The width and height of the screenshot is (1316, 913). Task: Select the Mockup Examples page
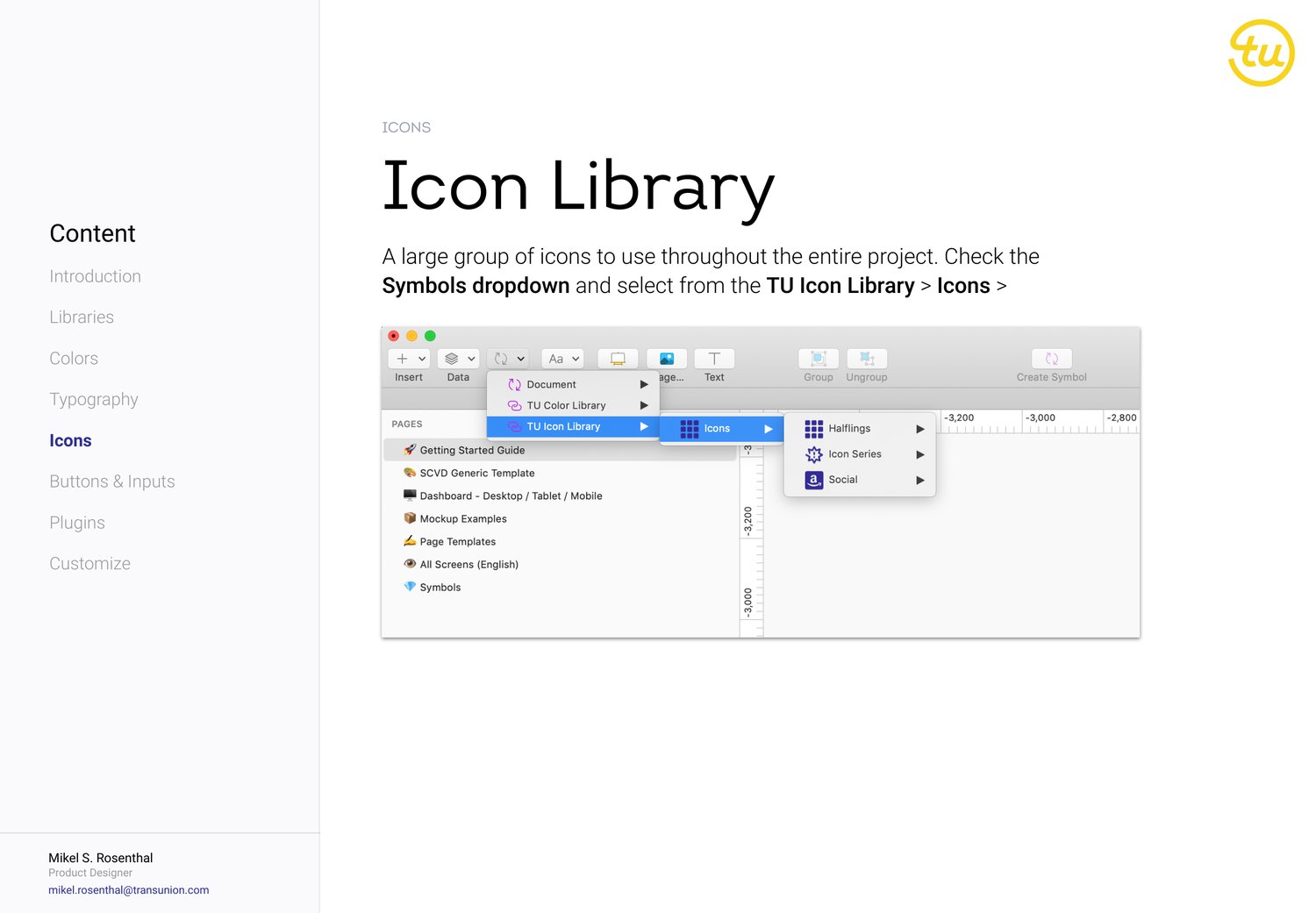pos(560,518)
